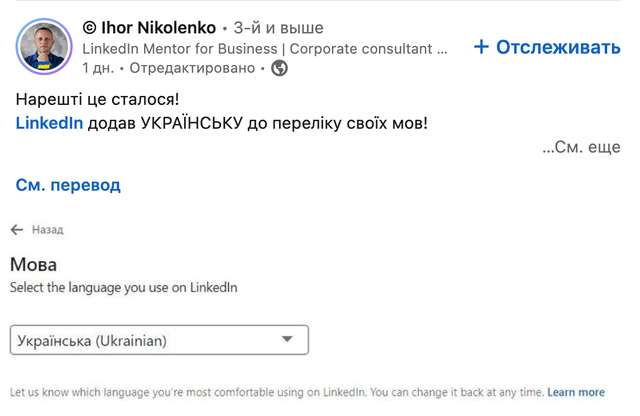640x416 pixels.
Task: Click the language dropdown triangle arrow
Action: (x=288, y=340)
